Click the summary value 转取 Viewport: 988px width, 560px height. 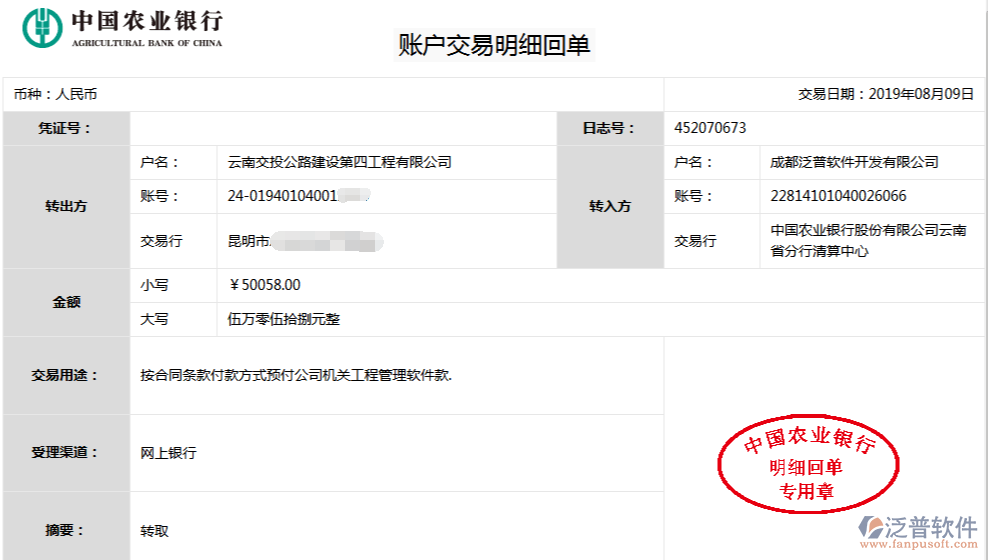[x=154, y=531]
